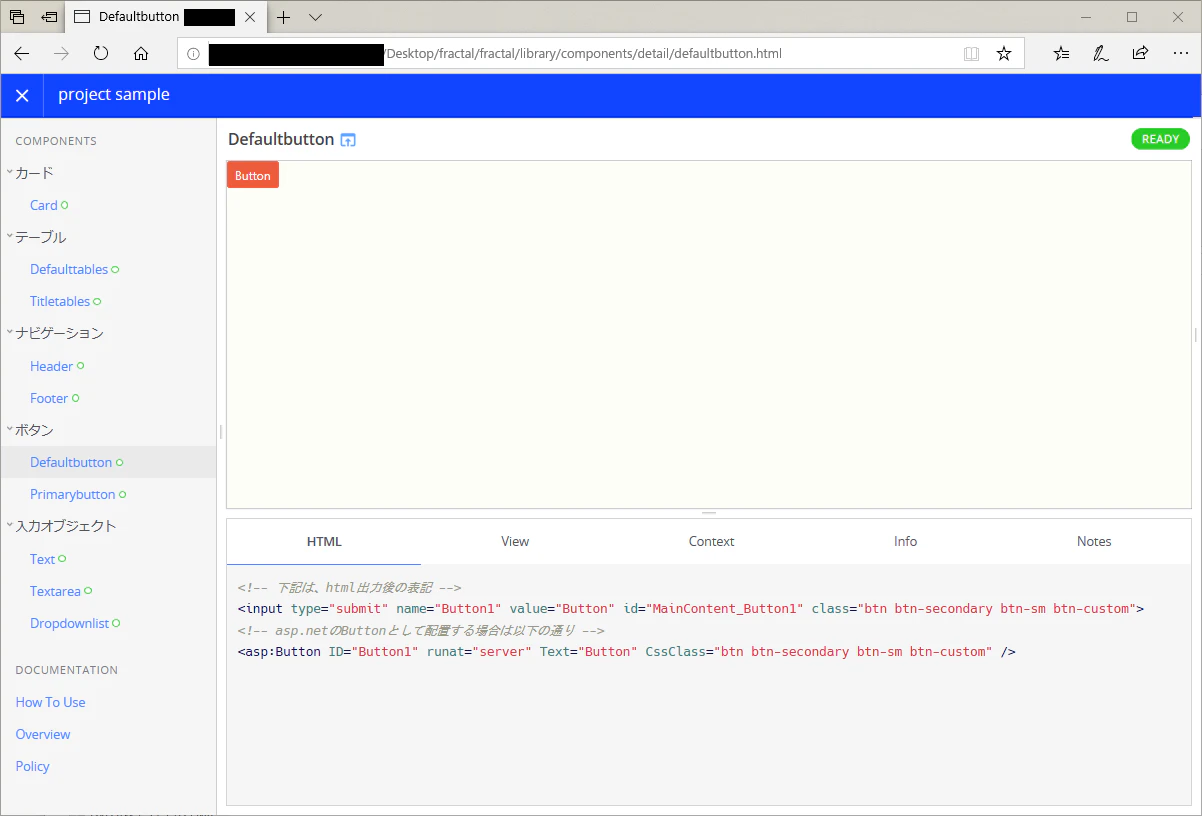Click the browser address bar
The image size is (1202, 816).
pos(600,54)
